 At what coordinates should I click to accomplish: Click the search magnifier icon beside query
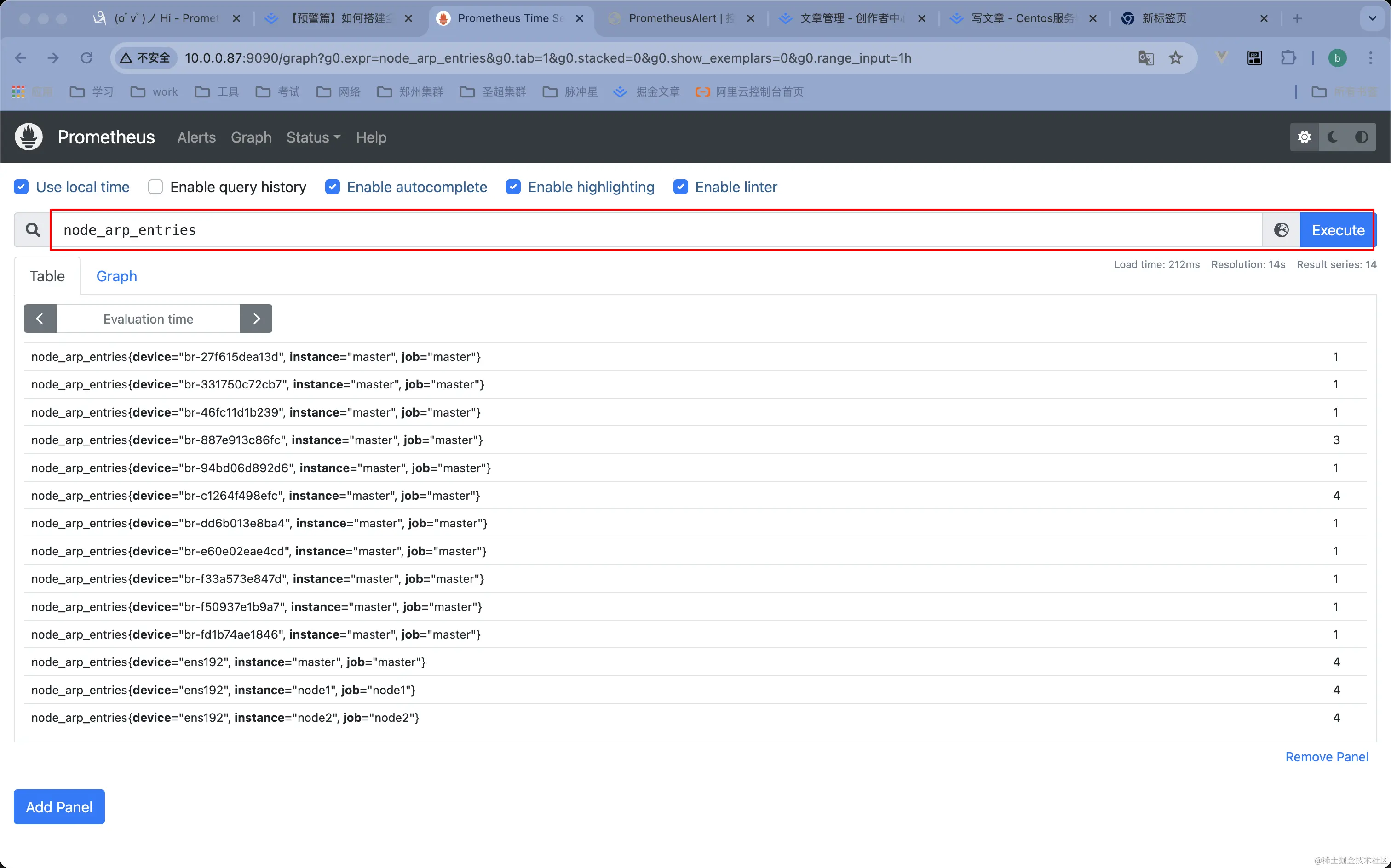point(33,230)
